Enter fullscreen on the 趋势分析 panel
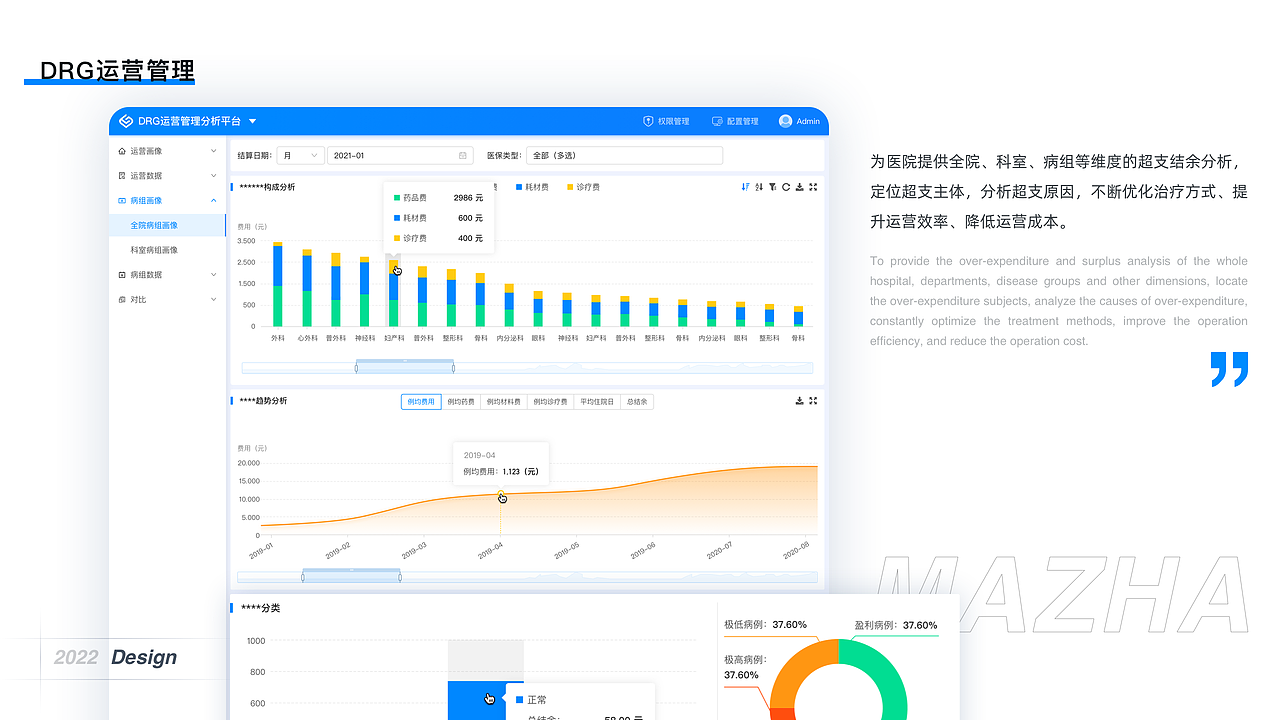This screenshot has height=720, width=1280. 814,401
